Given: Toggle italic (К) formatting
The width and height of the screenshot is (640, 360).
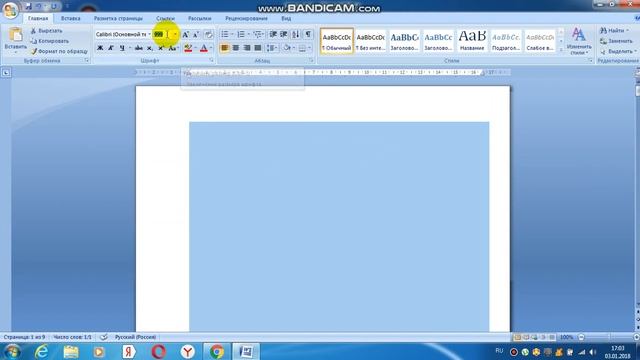Looking at the screenshot, I should tap(111, 48).
